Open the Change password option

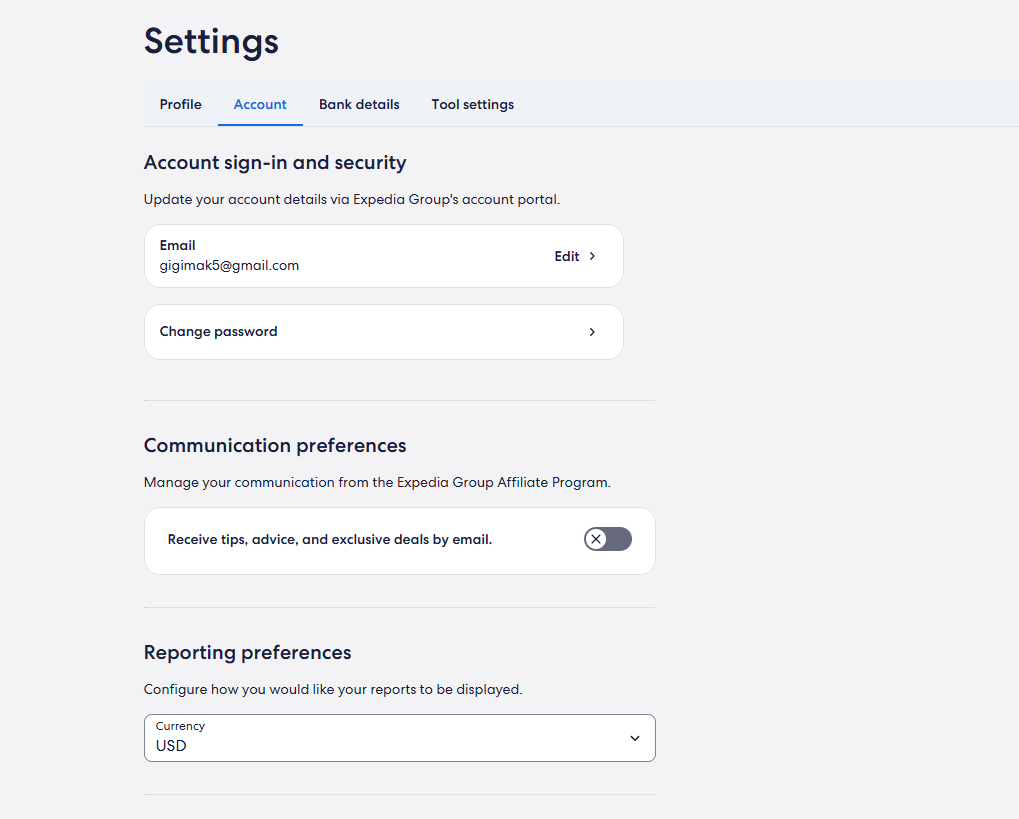click(x=218, y=332)
